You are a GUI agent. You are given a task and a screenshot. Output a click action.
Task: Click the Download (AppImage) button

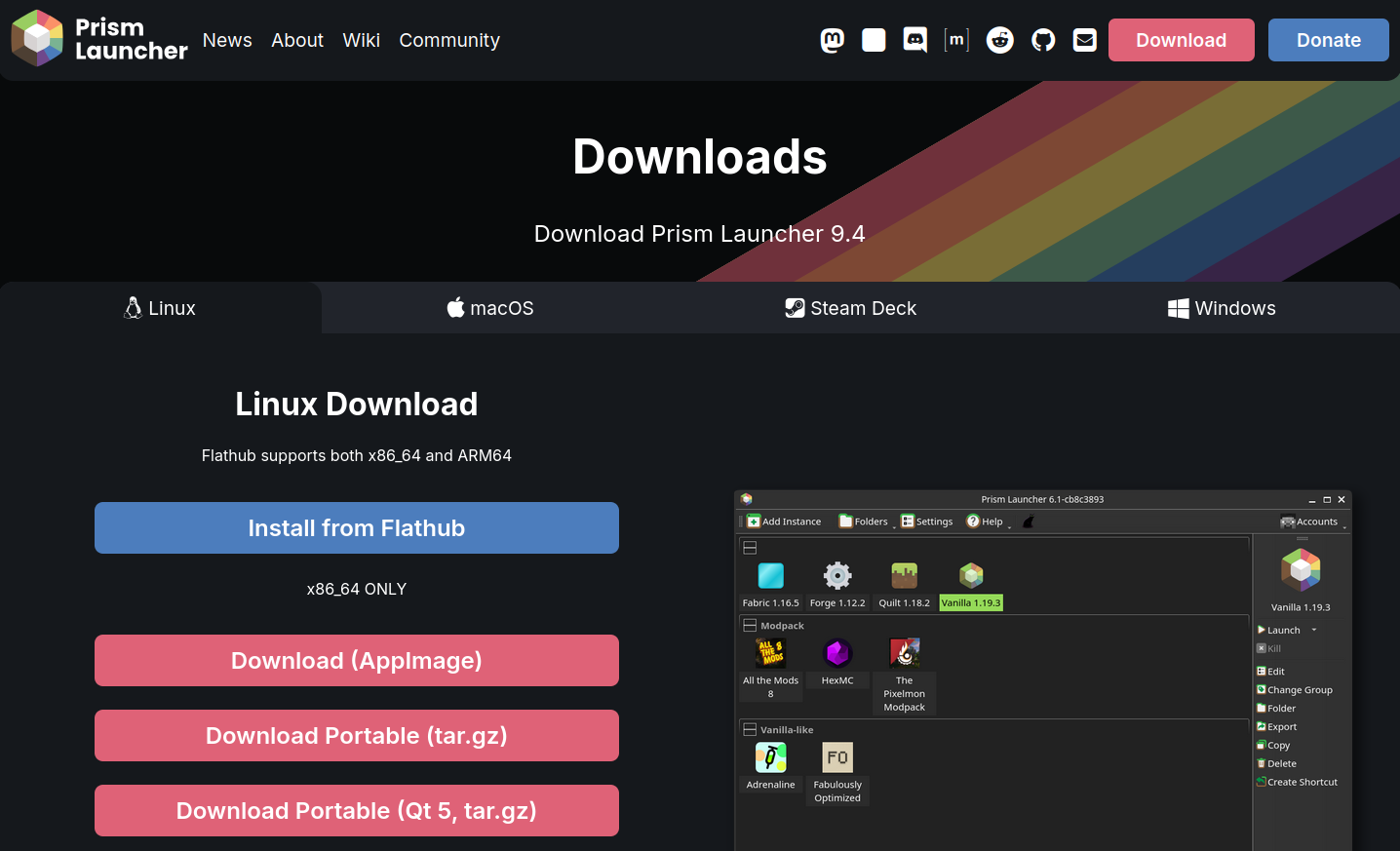[x=357, y=660]
